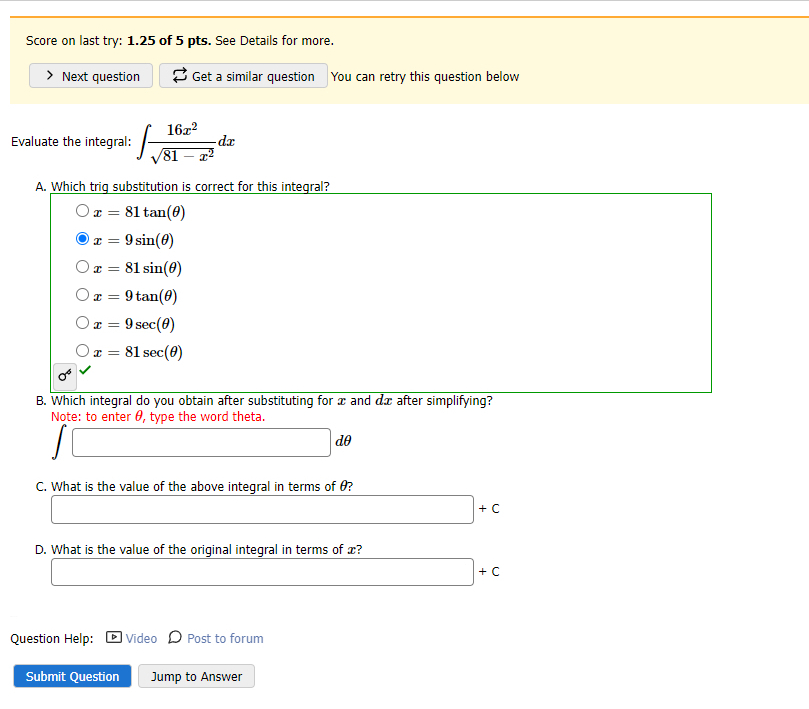Select the x = 81 tan(θ) substitution option
The image size is (809, 709).
[x=82, y=210]
